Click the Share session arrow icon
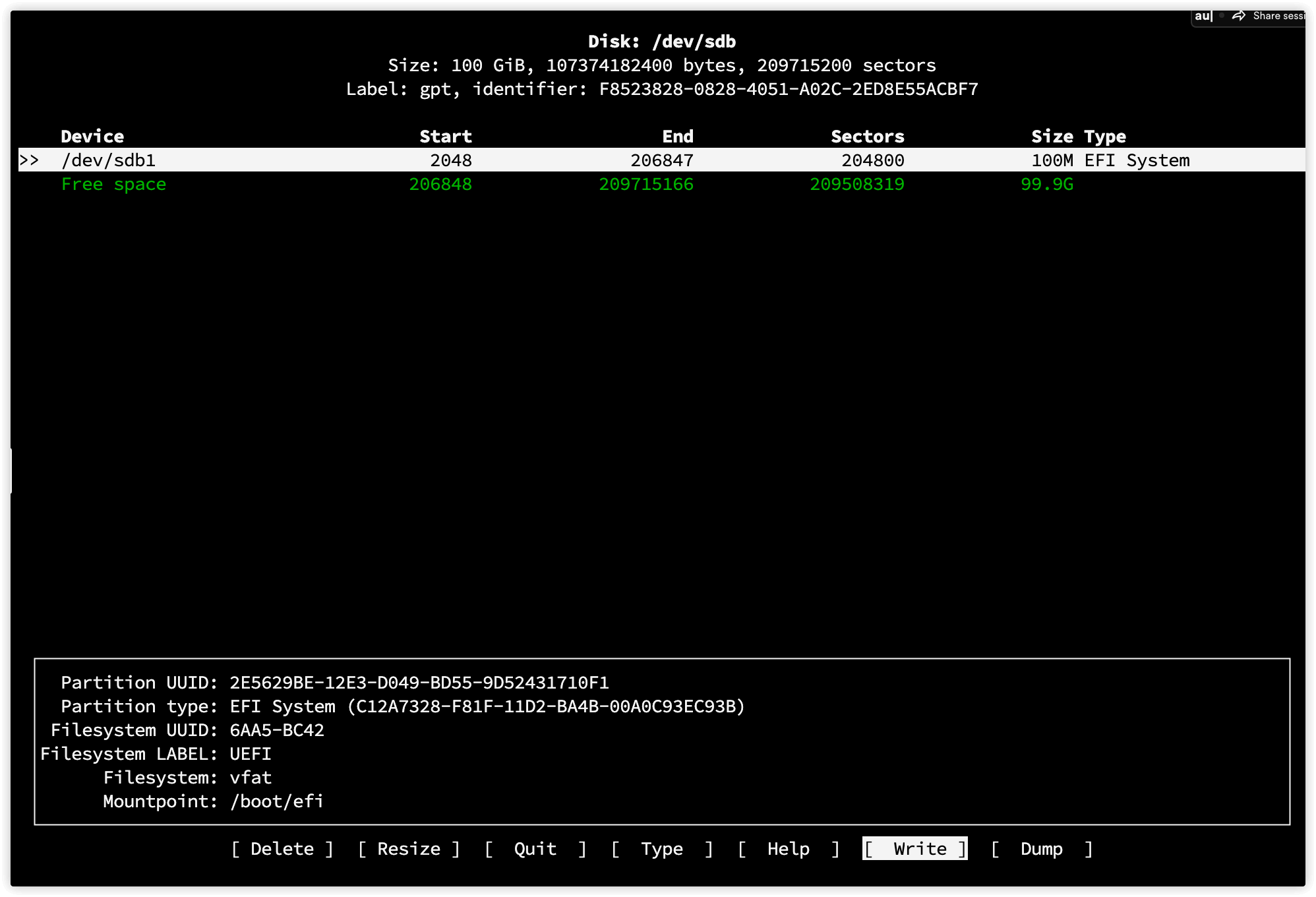Image resolution: width=1316 pixels, height=897 pixels. coord(1239,16)
